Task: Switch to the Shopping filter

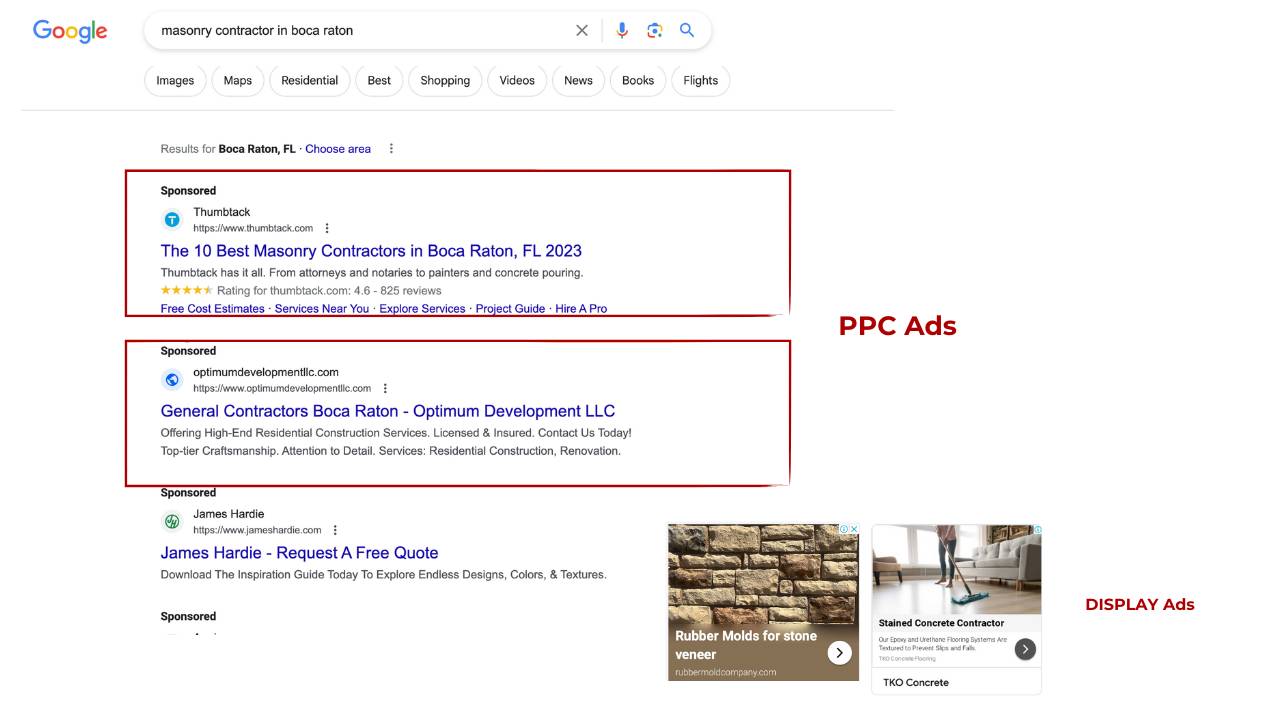Action: pyautogui.click(x=445, y=81)
